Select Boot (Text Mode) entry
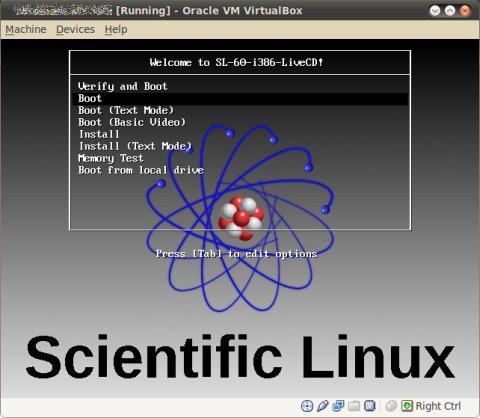Viewport: 480px width, 418px height. pyautogui.click(x=126, y=110)
